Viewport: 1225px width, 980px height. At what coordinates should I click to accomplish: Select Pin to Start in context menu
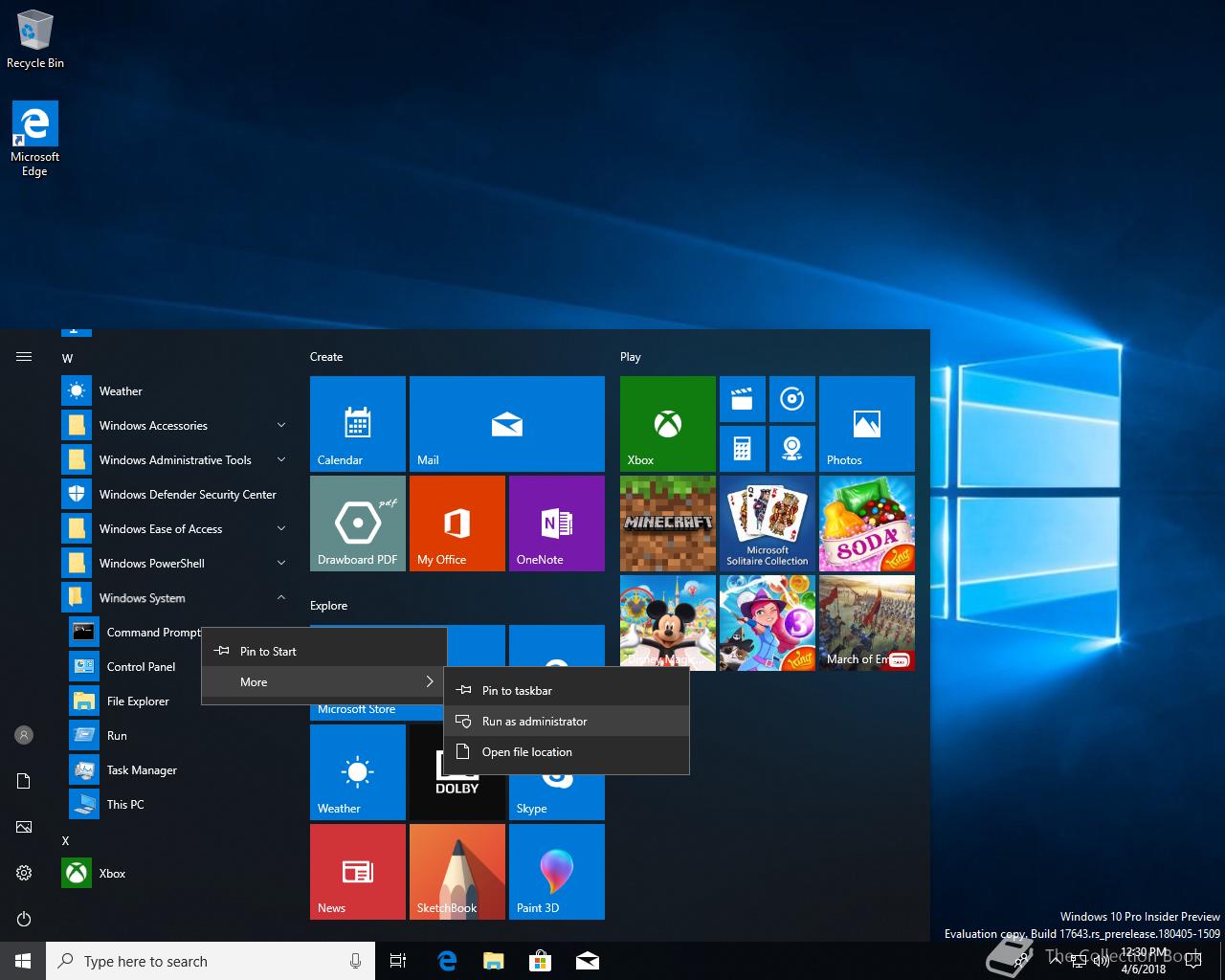point(324,652)
